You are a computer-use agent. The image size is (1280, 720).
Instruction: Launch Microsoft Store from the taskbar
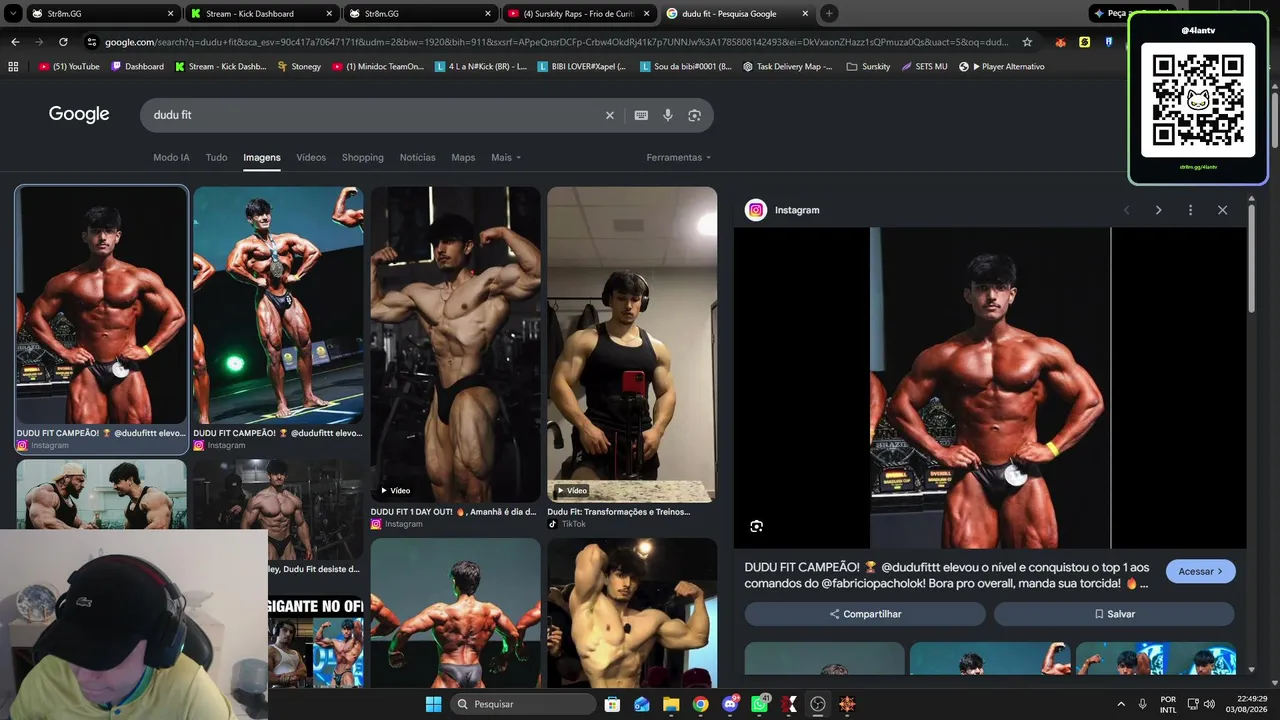click(x=612, y=704)
